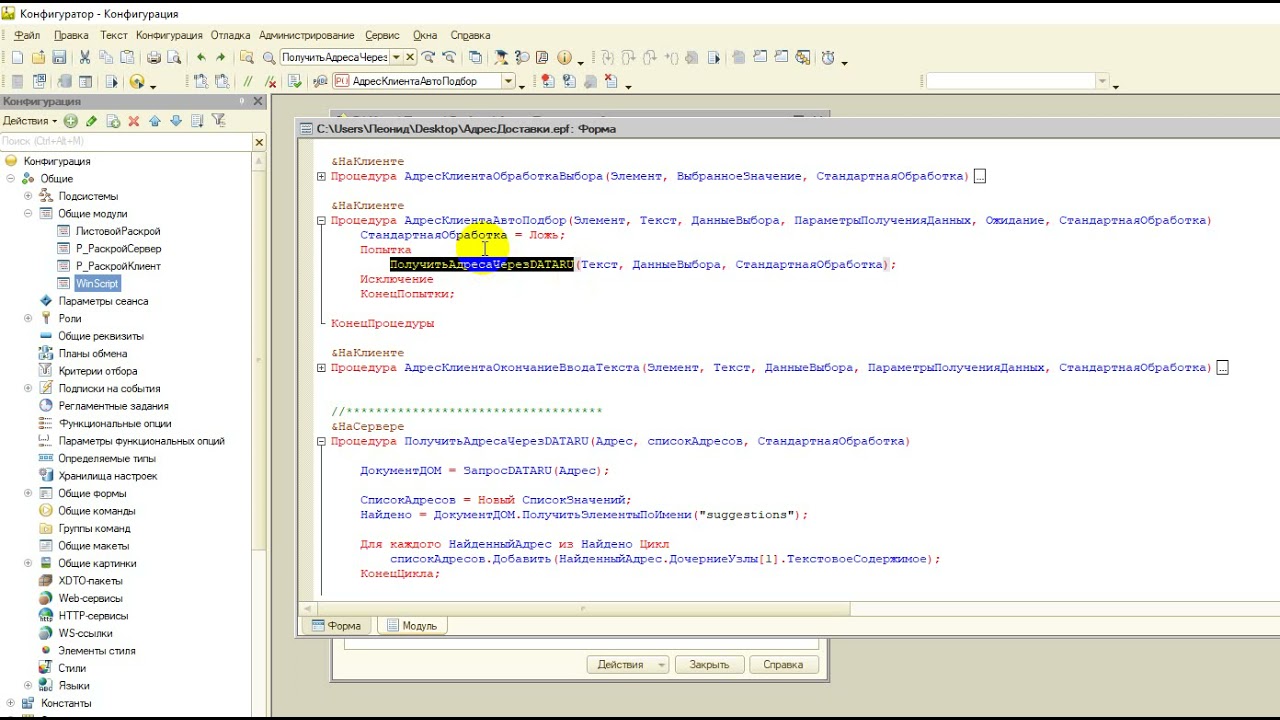This screenshot has height=720, width=1280.
Task: Click the magnifier Find icon
Action: 268,58
